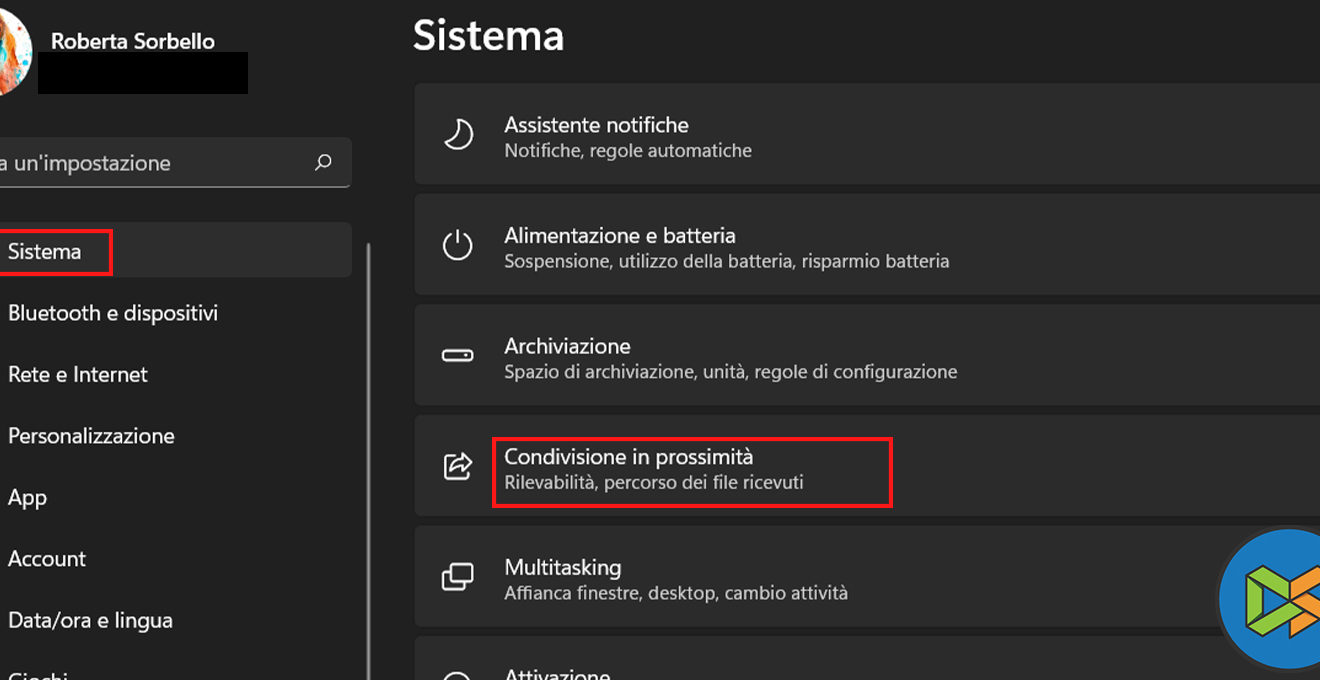The image size is (1320, 680).
Task: Select App in the sidebar
Action: pos(28,497)
